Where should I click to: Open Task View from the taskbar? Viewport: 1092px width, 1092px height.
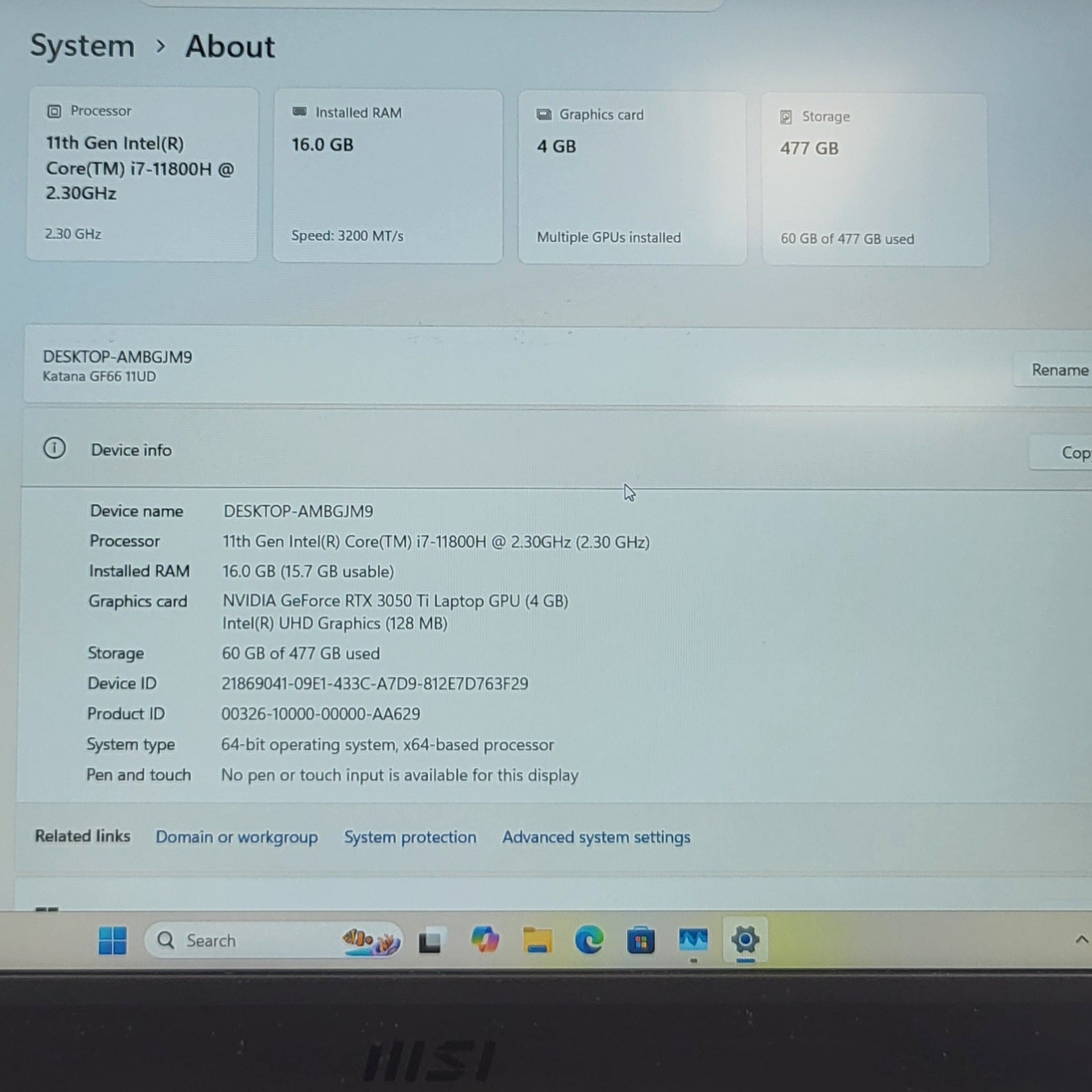431,941
